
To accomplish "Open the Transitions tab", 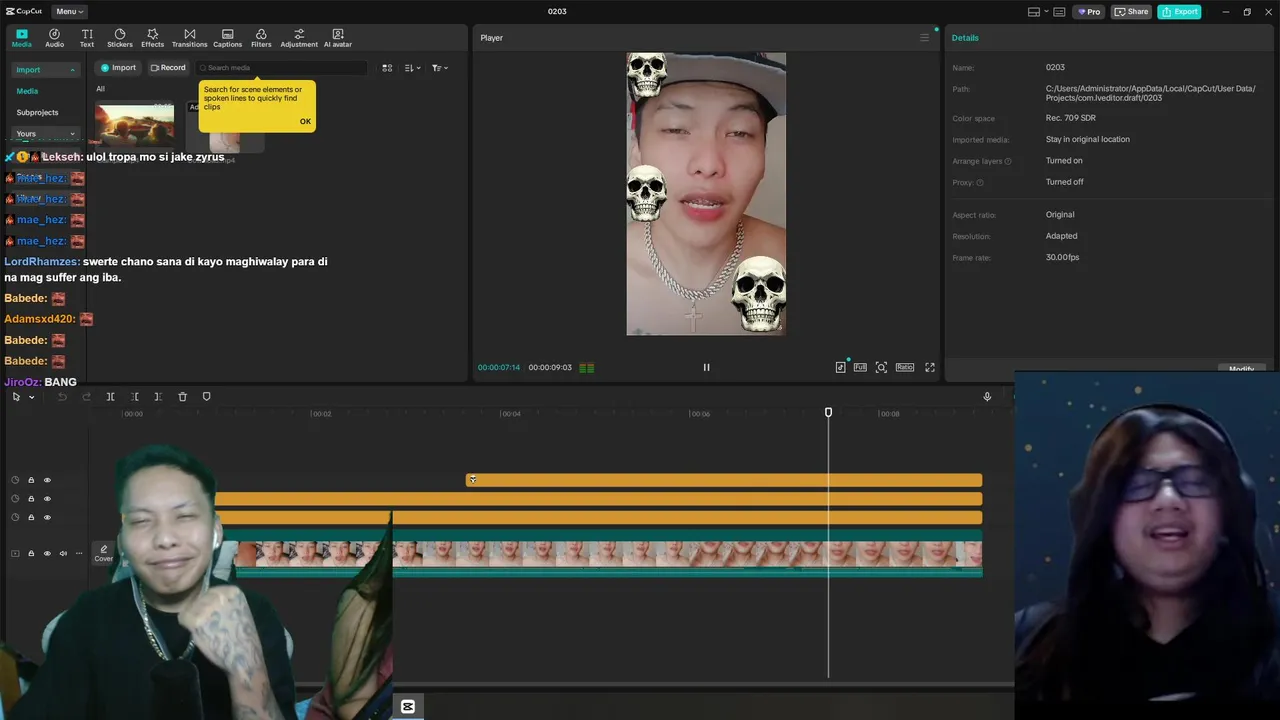I will tap(189, 38).
